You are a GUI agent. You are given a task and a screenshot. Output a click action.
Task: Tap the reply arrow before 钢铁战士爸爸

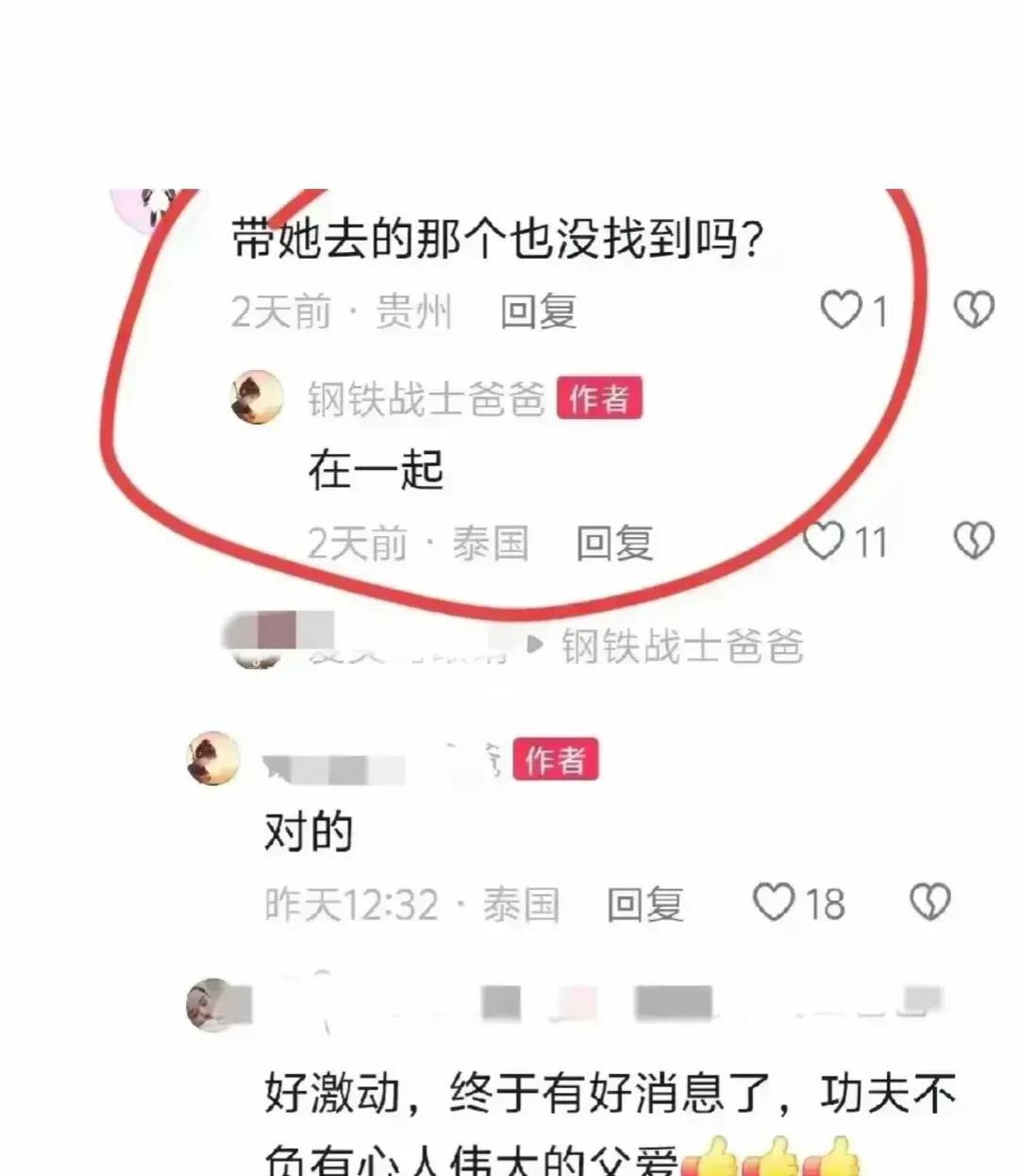click(x=535, y=647)
